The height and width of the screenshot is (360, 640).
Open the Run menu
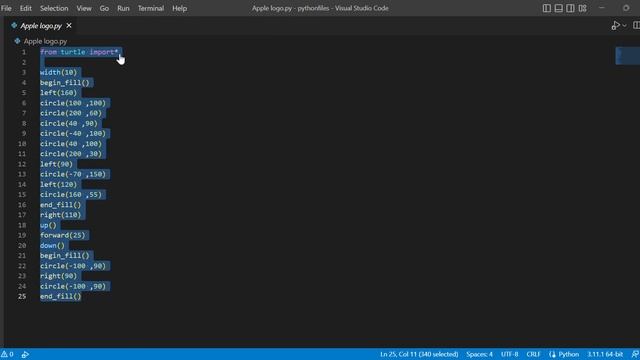123,8
